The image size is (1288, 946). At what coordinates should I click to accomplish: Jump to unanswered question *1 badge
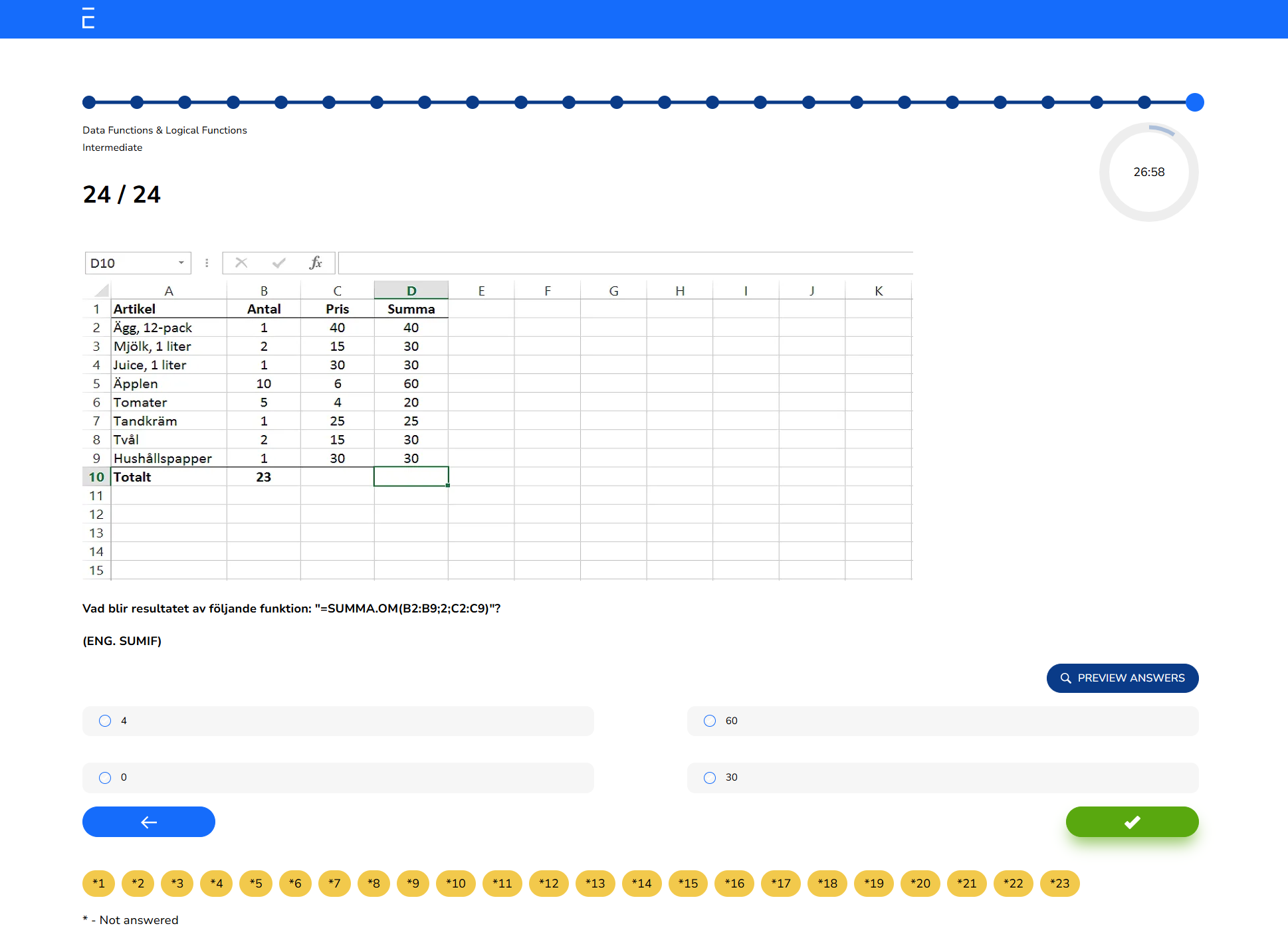click(x=98, y=884)
